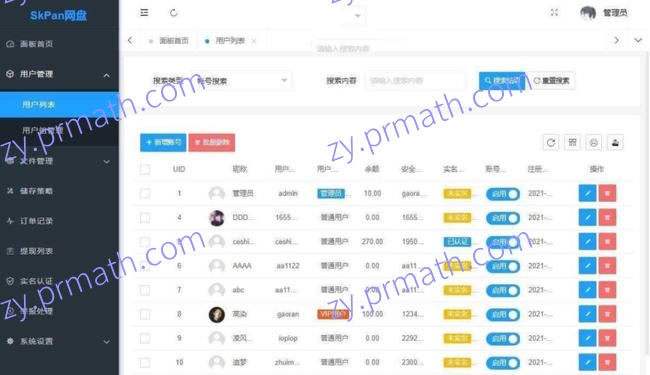Viewport: 650px width, 375px height.
Task: Toggle 启用 switch for loplop account
Action: point(503,339)
